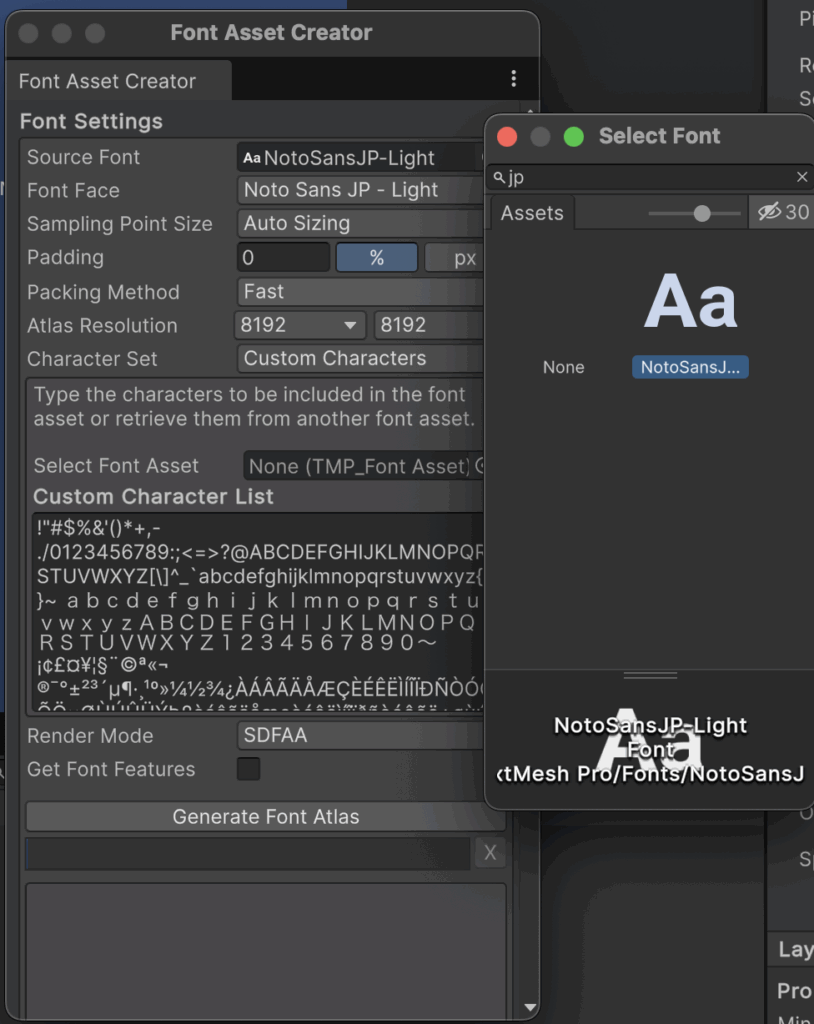
Task: Open Atlas Resolution height dropdown
Action: tap(429, 325)
